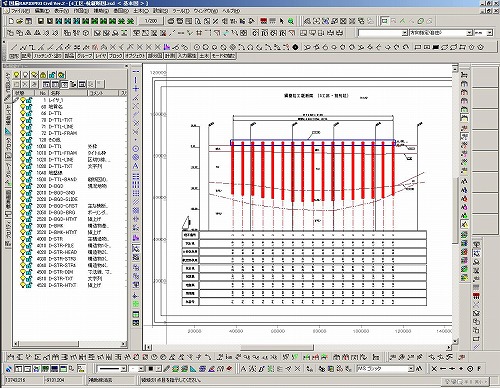Click the canvas horizontal scrollbar thumb
The height and width of the screenshot is (388, 500).
(x=276, y=347)
